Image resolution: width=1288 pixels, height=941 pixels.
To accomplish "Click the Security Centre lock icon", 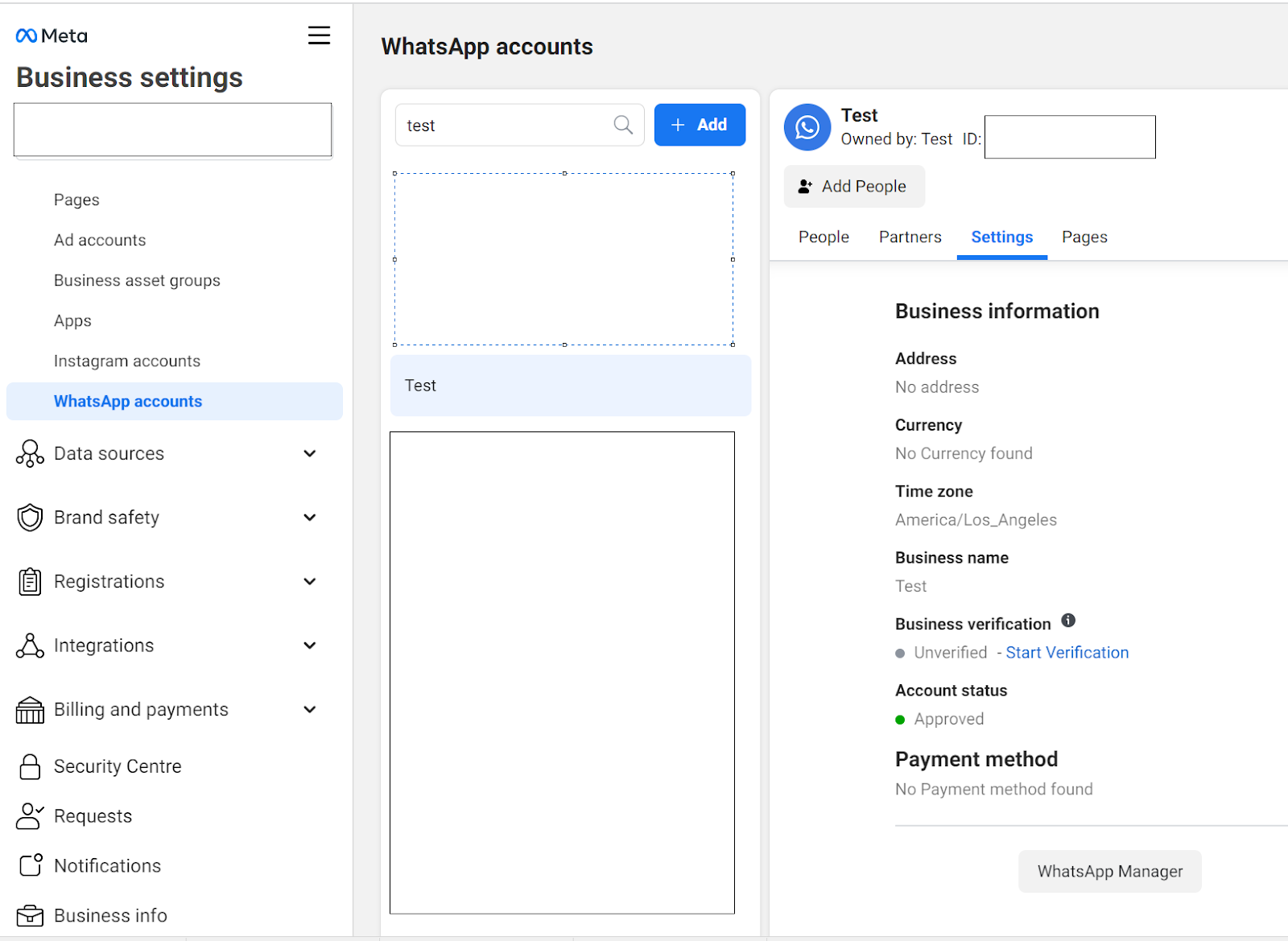I will pyautogui.click(x=30, y=766).
